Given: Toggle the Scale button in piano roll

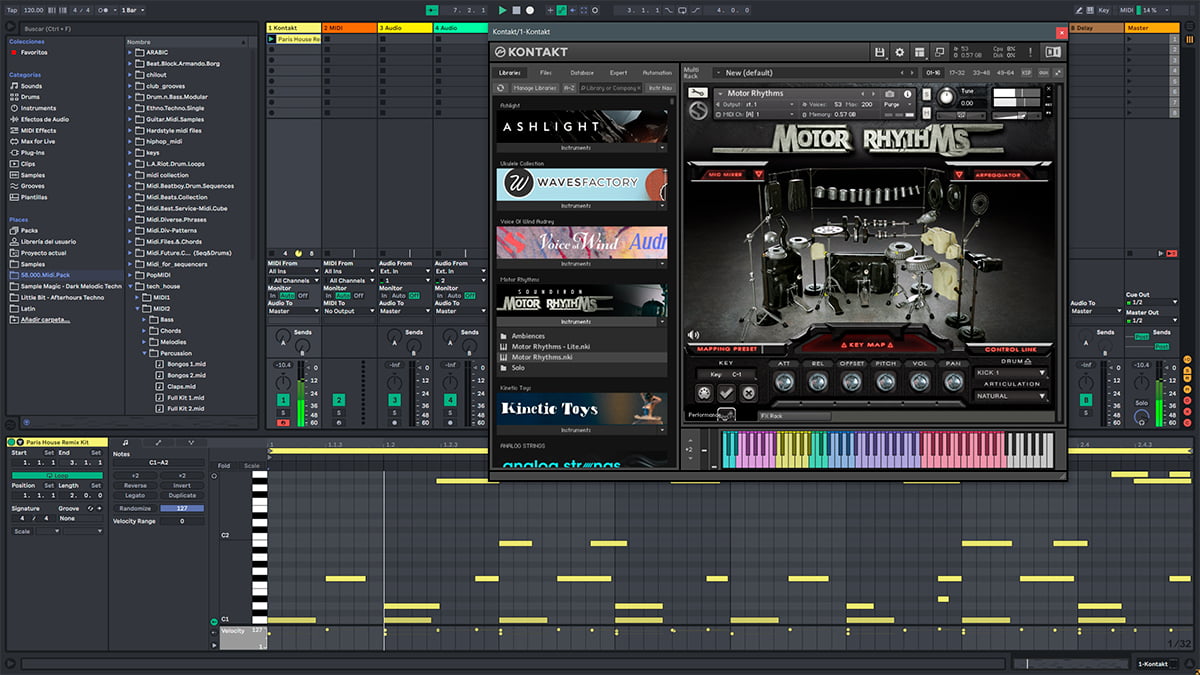Looking at the screenshot, I should click(x=252, y=465).
